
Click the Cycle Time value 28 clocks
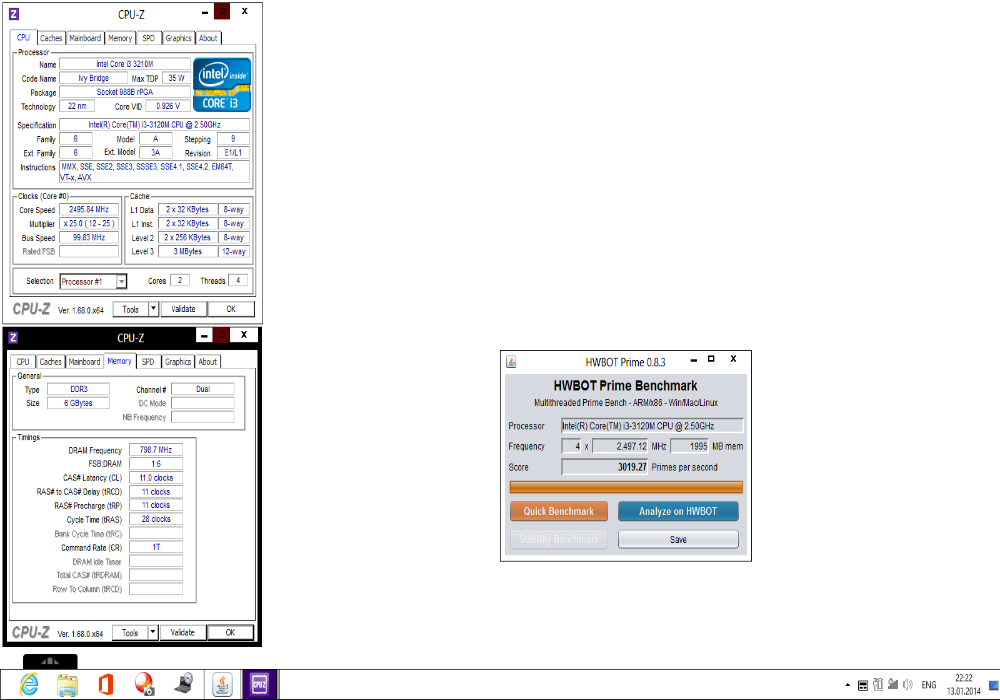[156, 519]
